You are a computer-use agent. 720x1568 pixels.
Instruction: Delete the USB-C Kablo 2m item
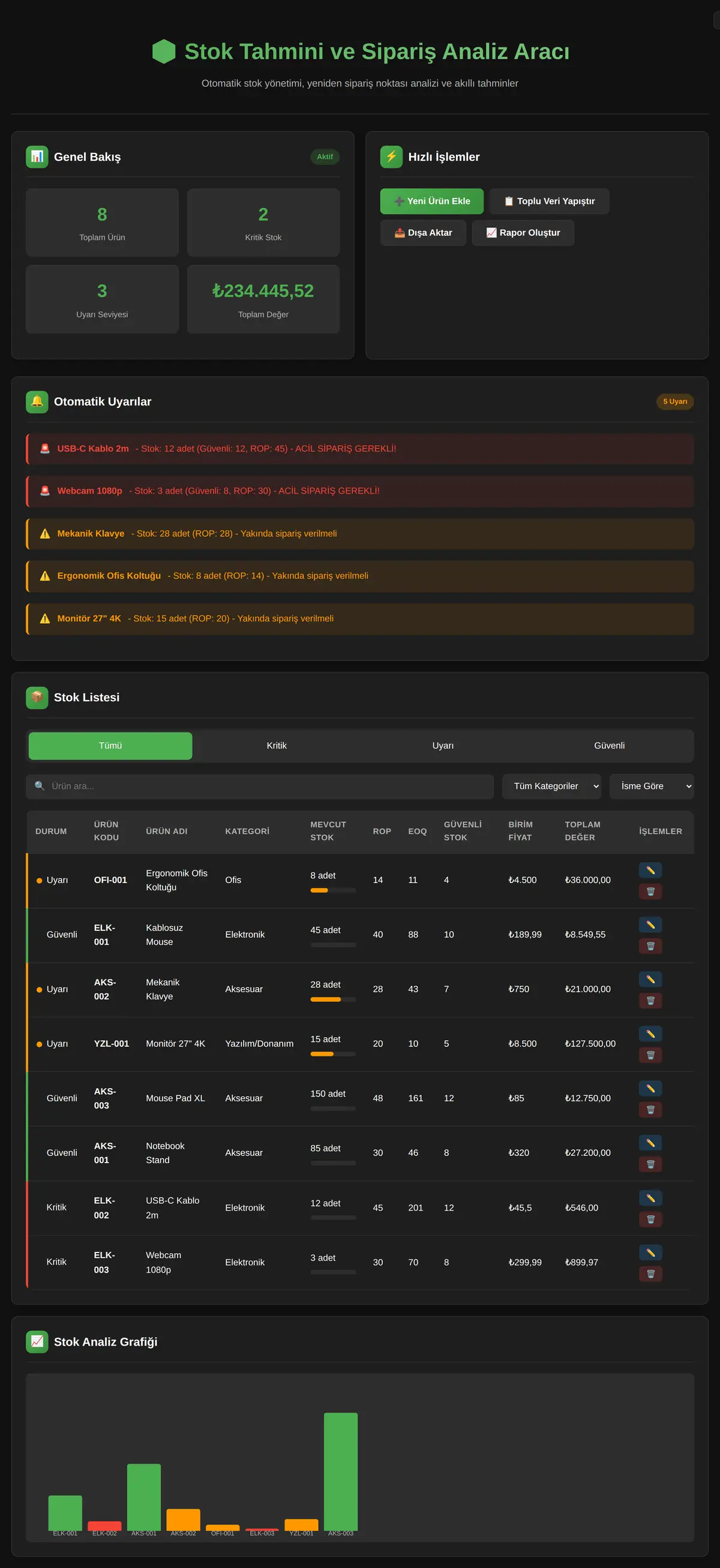650,1219
